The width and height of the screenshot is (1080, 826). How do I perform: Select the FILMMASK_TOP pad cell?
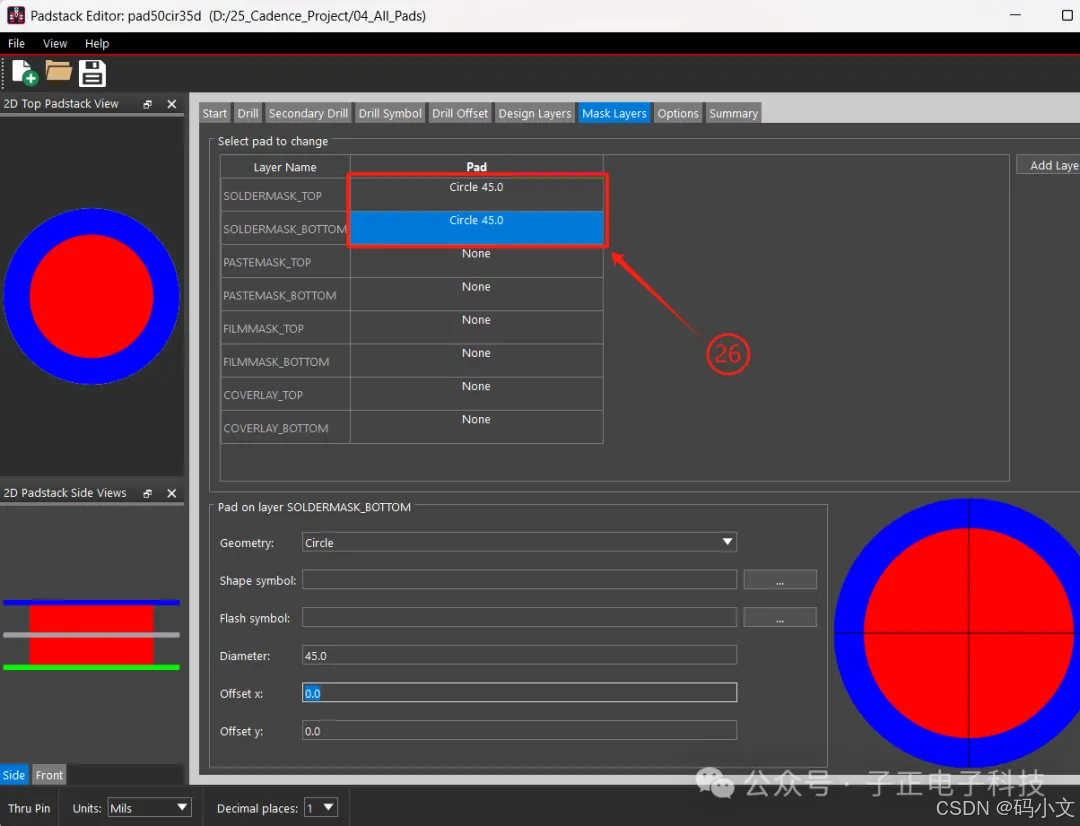[477, 327]
